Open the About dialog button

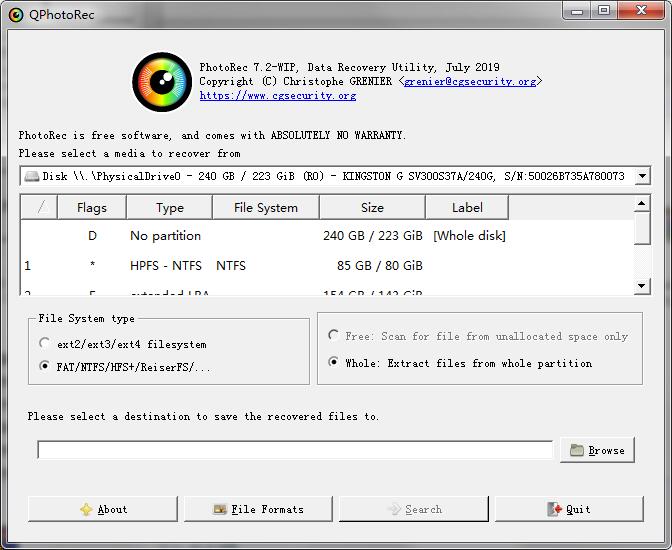point(103,509)
